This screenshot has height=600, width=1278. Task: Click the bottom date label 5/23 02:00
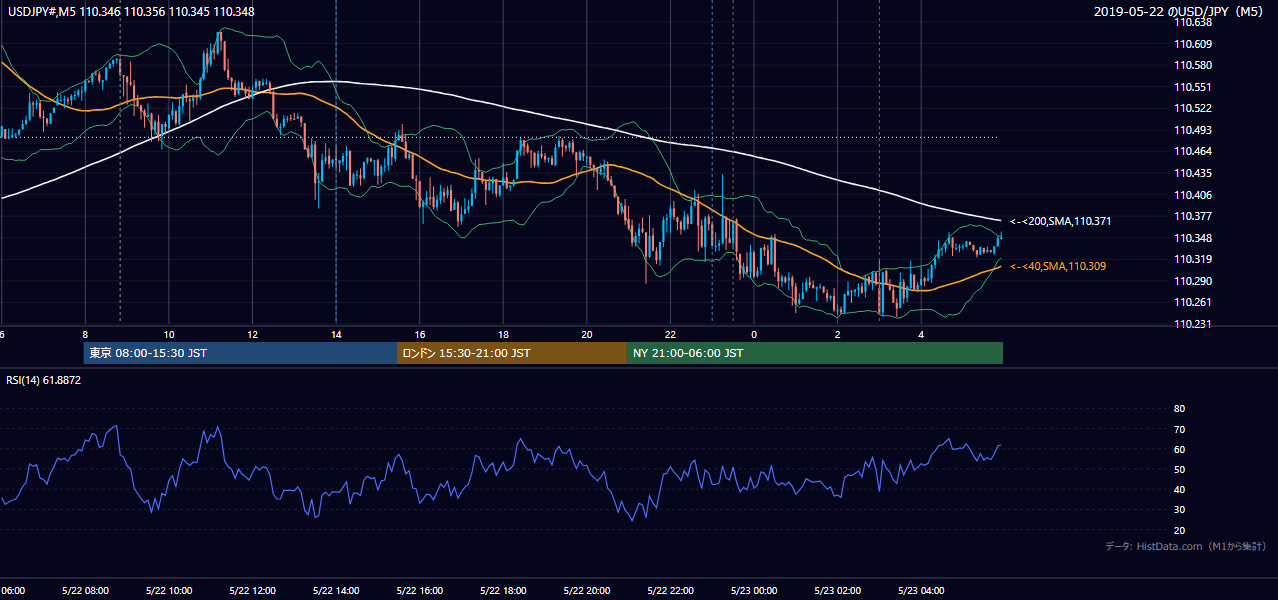click(837, 591)
